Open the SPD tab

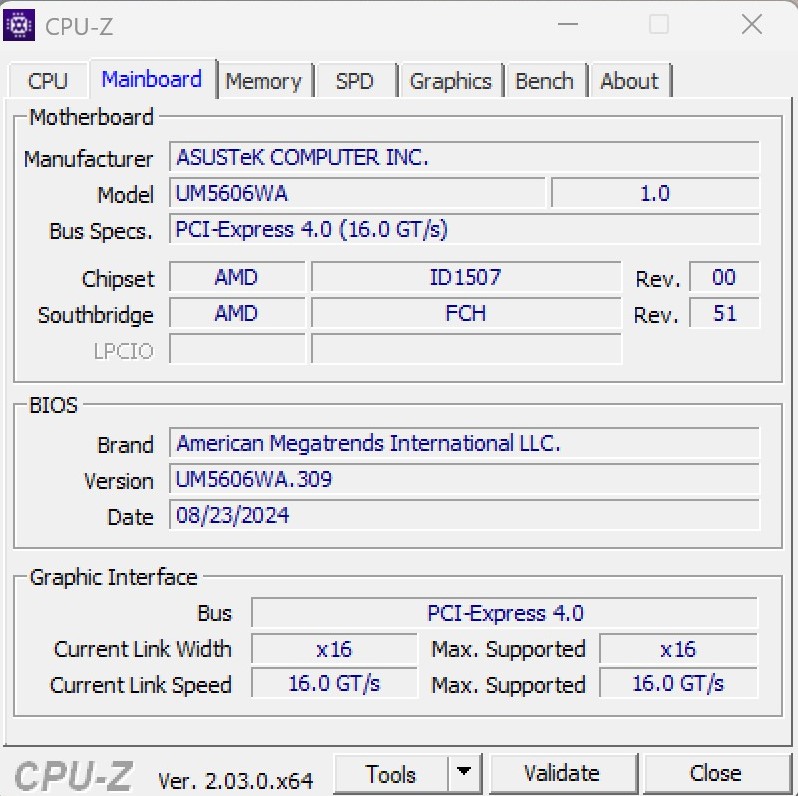click(355, 81)
